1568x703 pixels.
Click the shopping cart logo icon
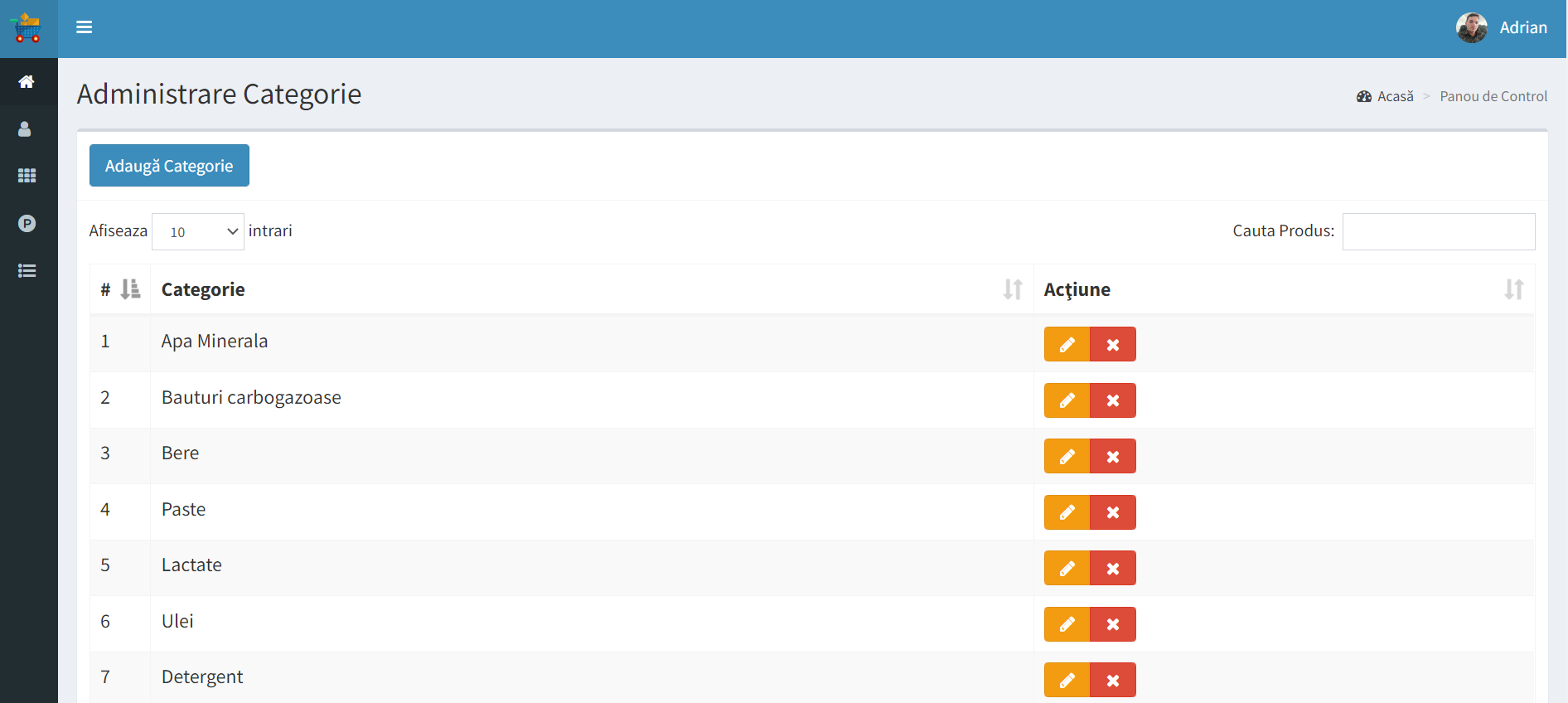[27, 28]
